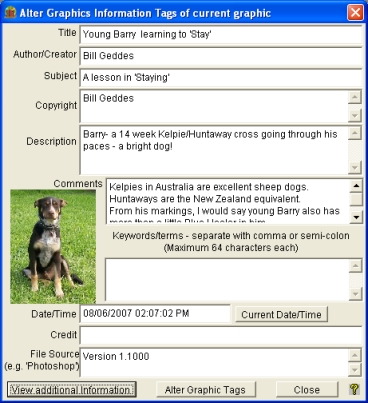
Task: Click inside the Copyright text box
Action: point(214,106)
